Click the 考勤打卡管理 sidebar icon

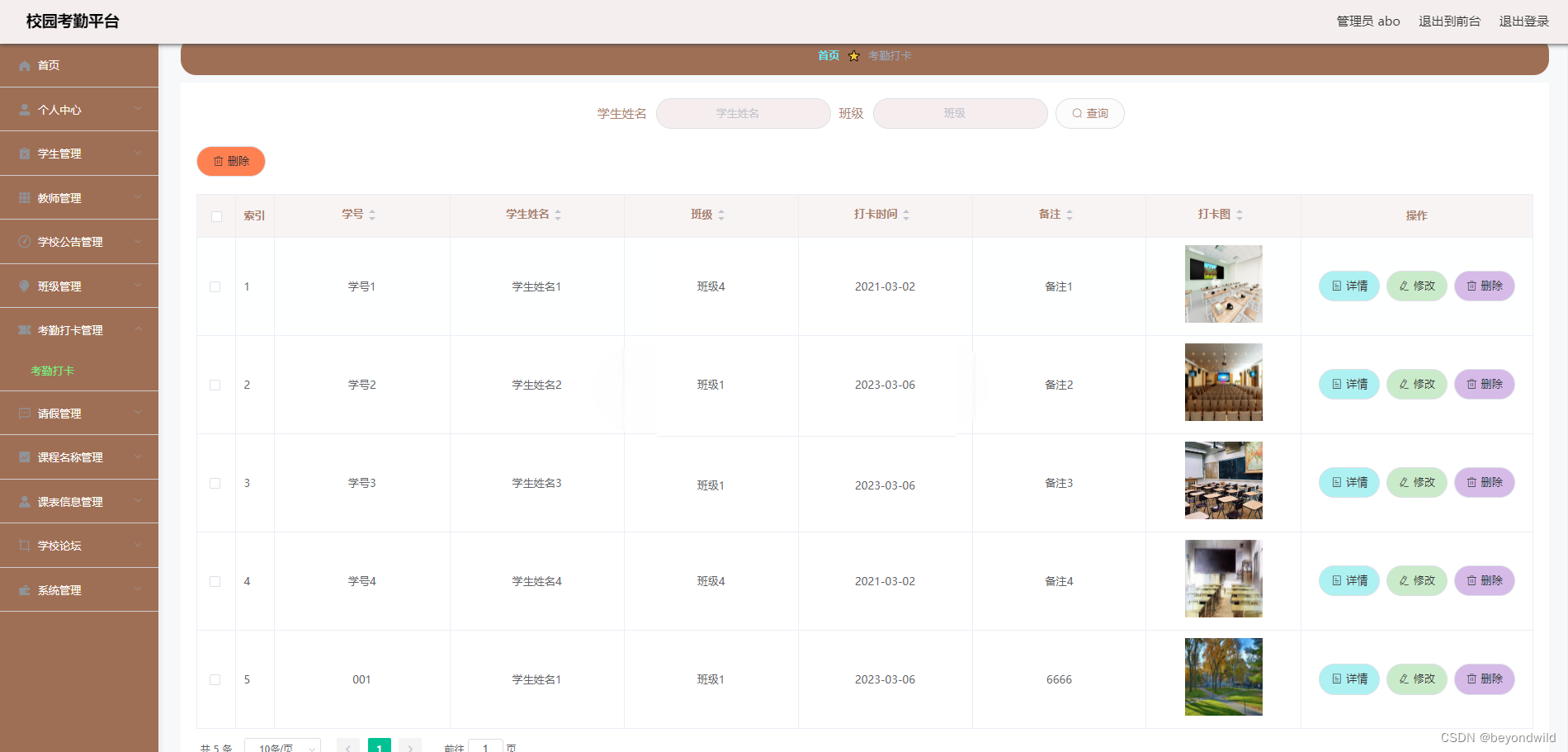tap(24, 329)
